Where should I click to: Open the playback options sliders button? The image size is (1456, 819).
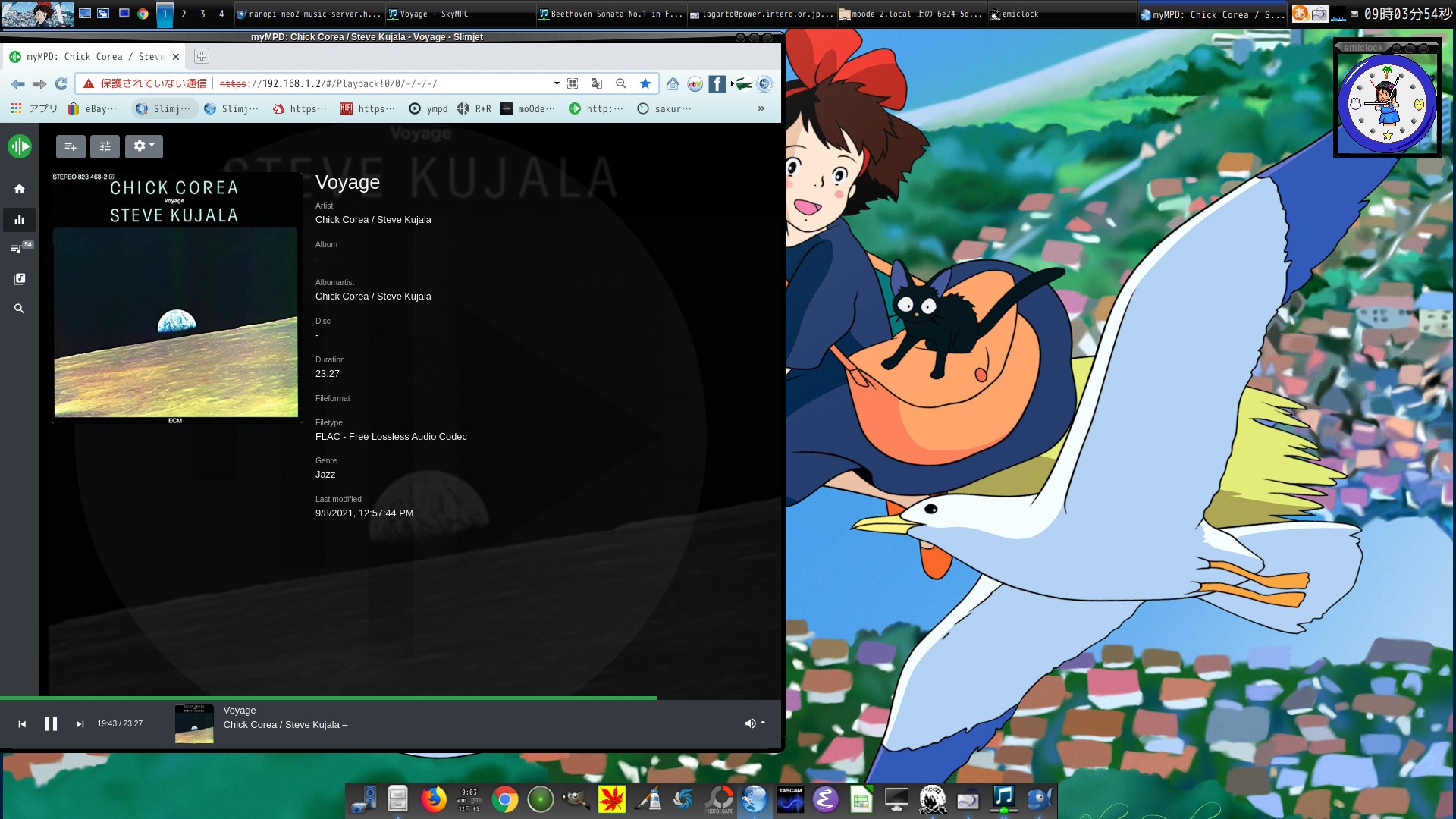pyautogui.click(x=105, y=146)
